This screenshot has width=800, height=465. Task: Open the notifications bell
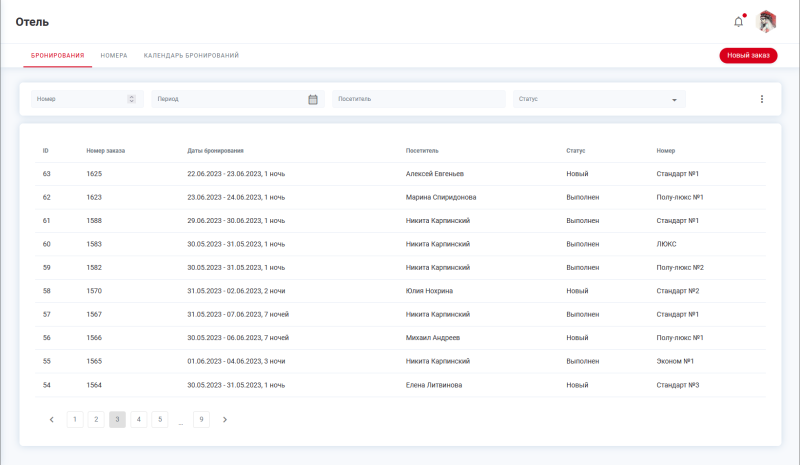(x=738, y=22)
